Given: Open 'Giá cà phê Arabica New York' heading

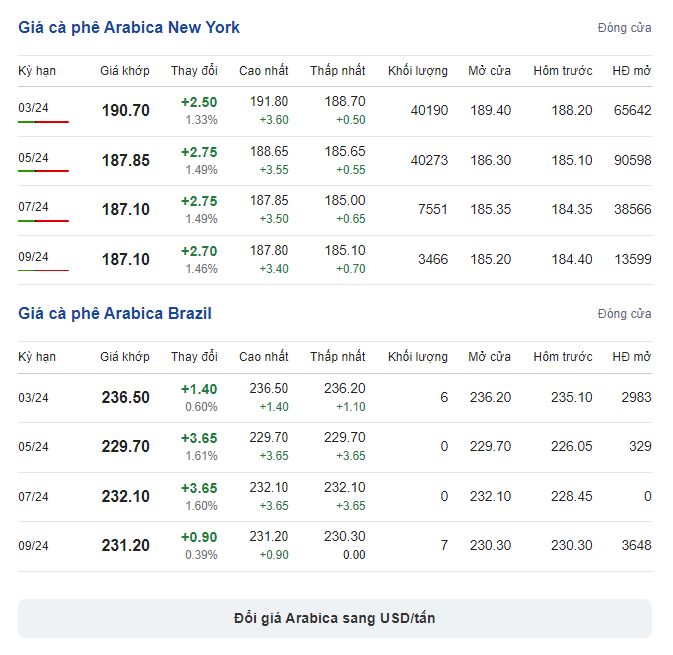Looking at the screenshot, I should tap(129, 27).
